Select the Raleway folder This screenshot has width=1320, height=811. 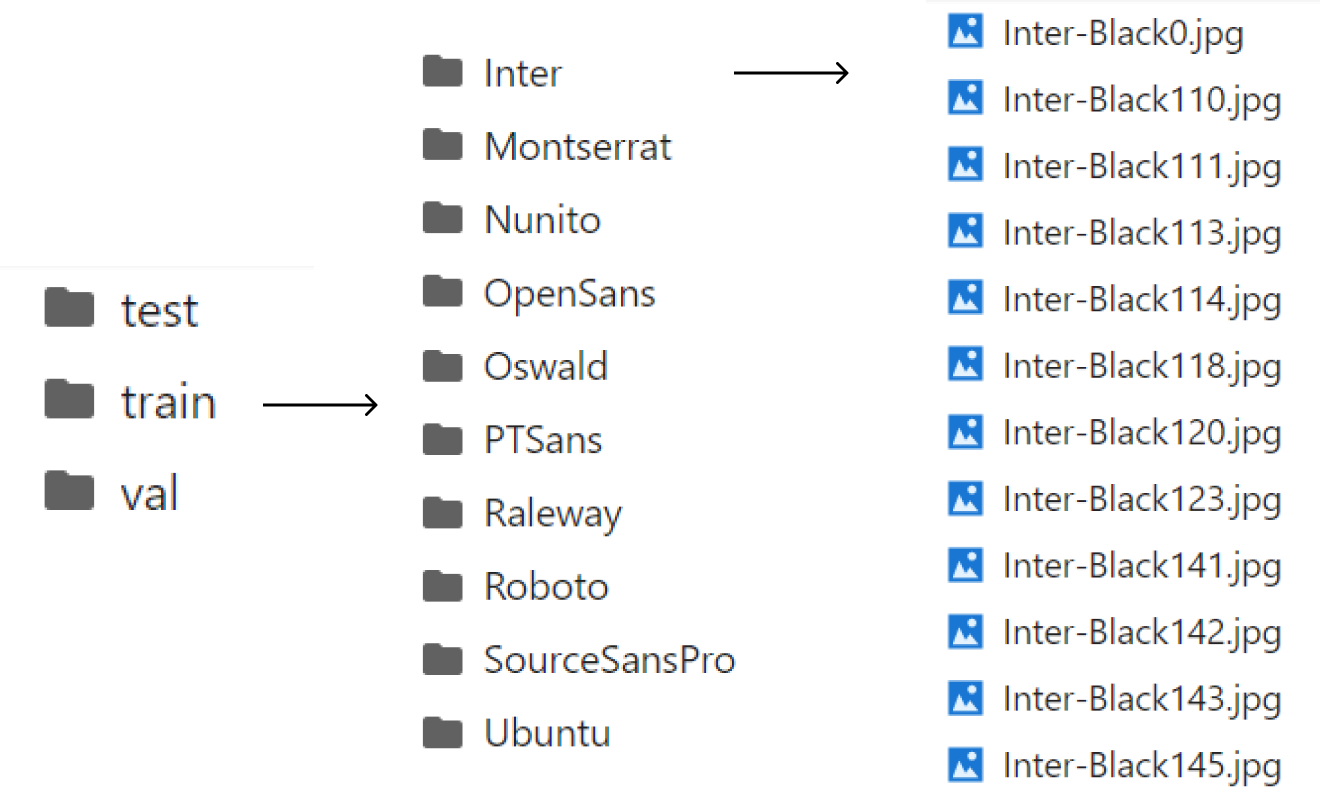pyautogui.click(x=552, y=514)
